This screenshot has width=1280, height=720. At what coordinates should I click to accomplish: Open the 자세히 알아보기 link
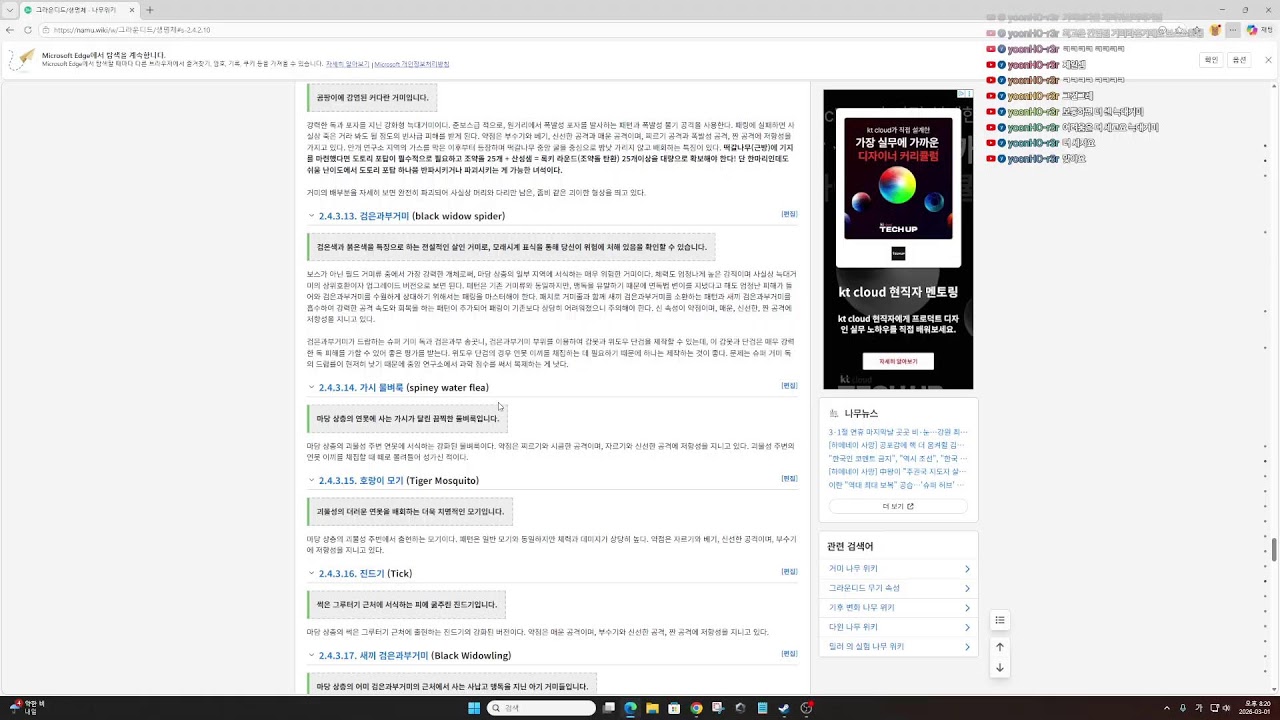click(x=347, y=64)
